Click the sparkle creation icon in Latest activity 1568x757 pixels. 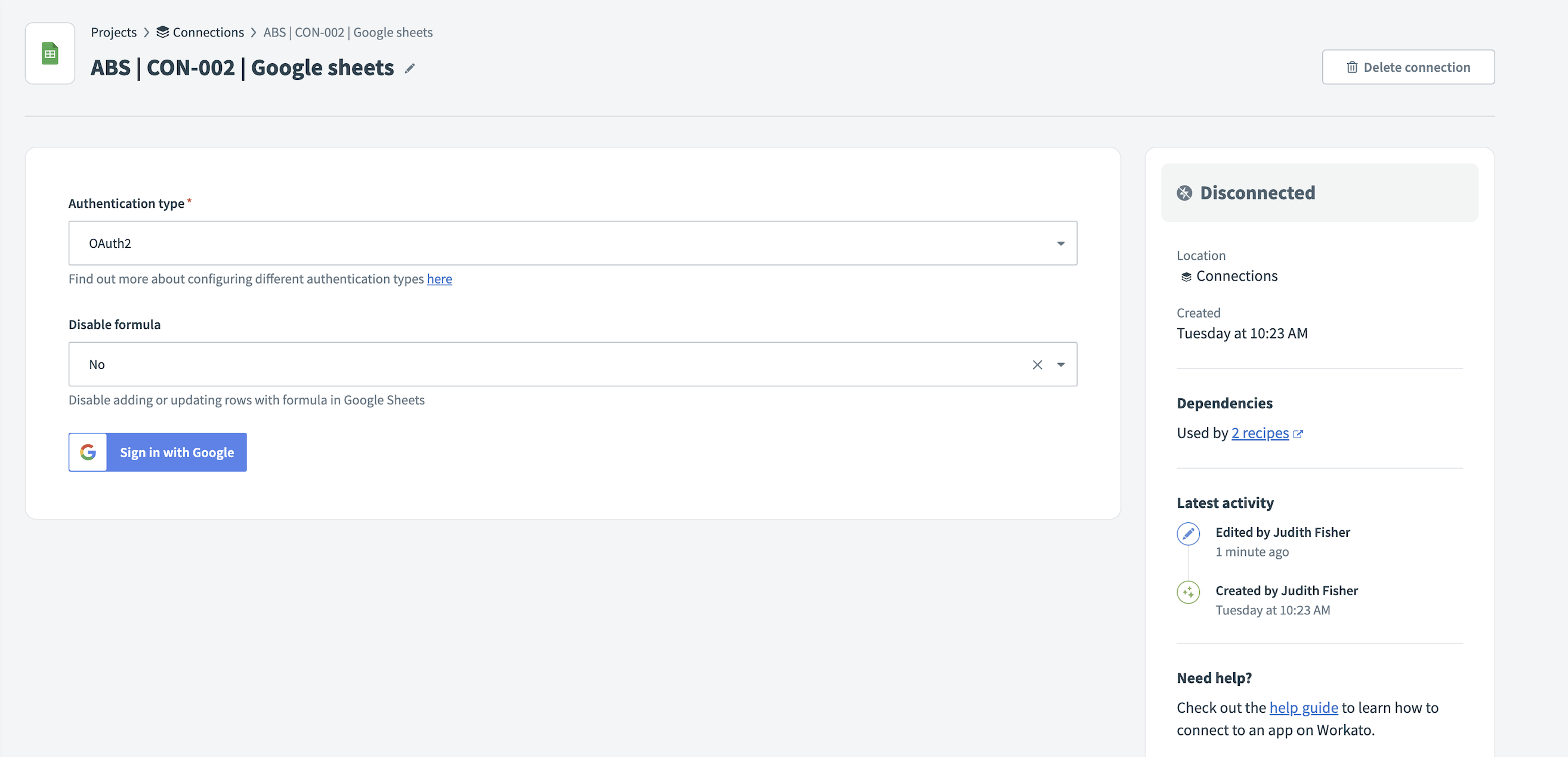[1187, 592]
